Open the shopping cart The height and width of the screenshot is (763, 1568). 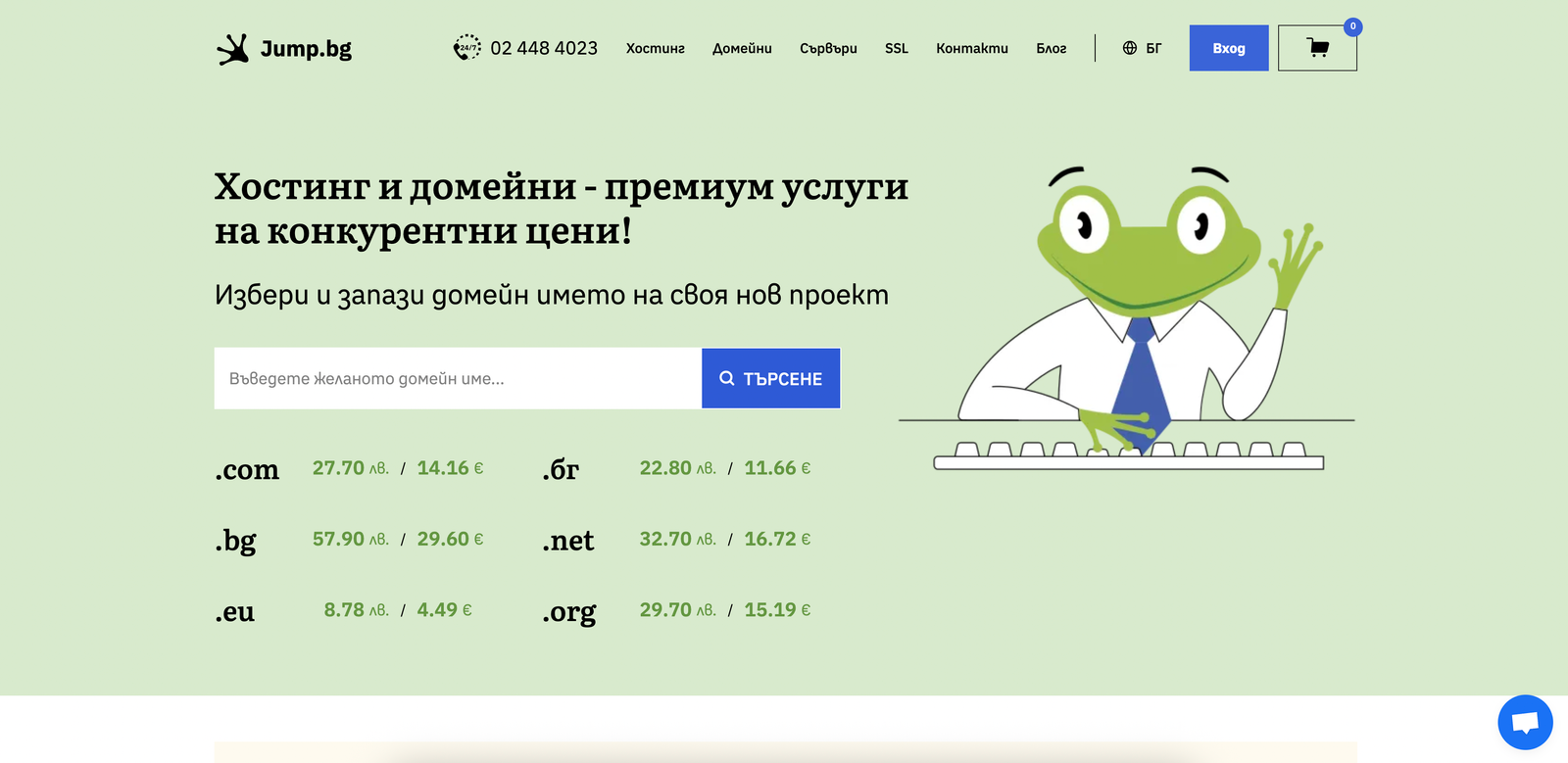point(1317,48)
